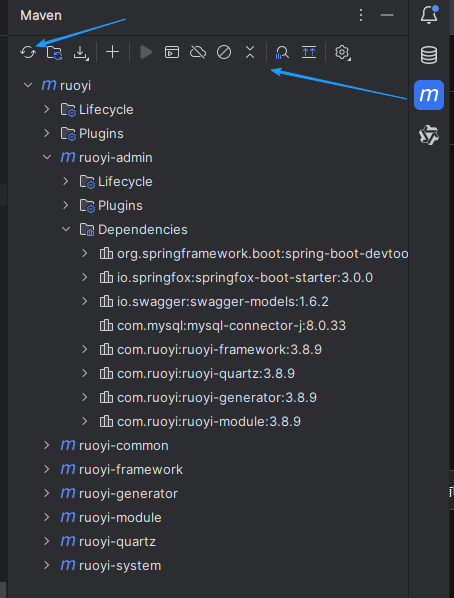Select io.springfox:springfox-boot-starter:3.0.0 row
This screenshot has height=598, width=454.
click(x=208, y=278)
